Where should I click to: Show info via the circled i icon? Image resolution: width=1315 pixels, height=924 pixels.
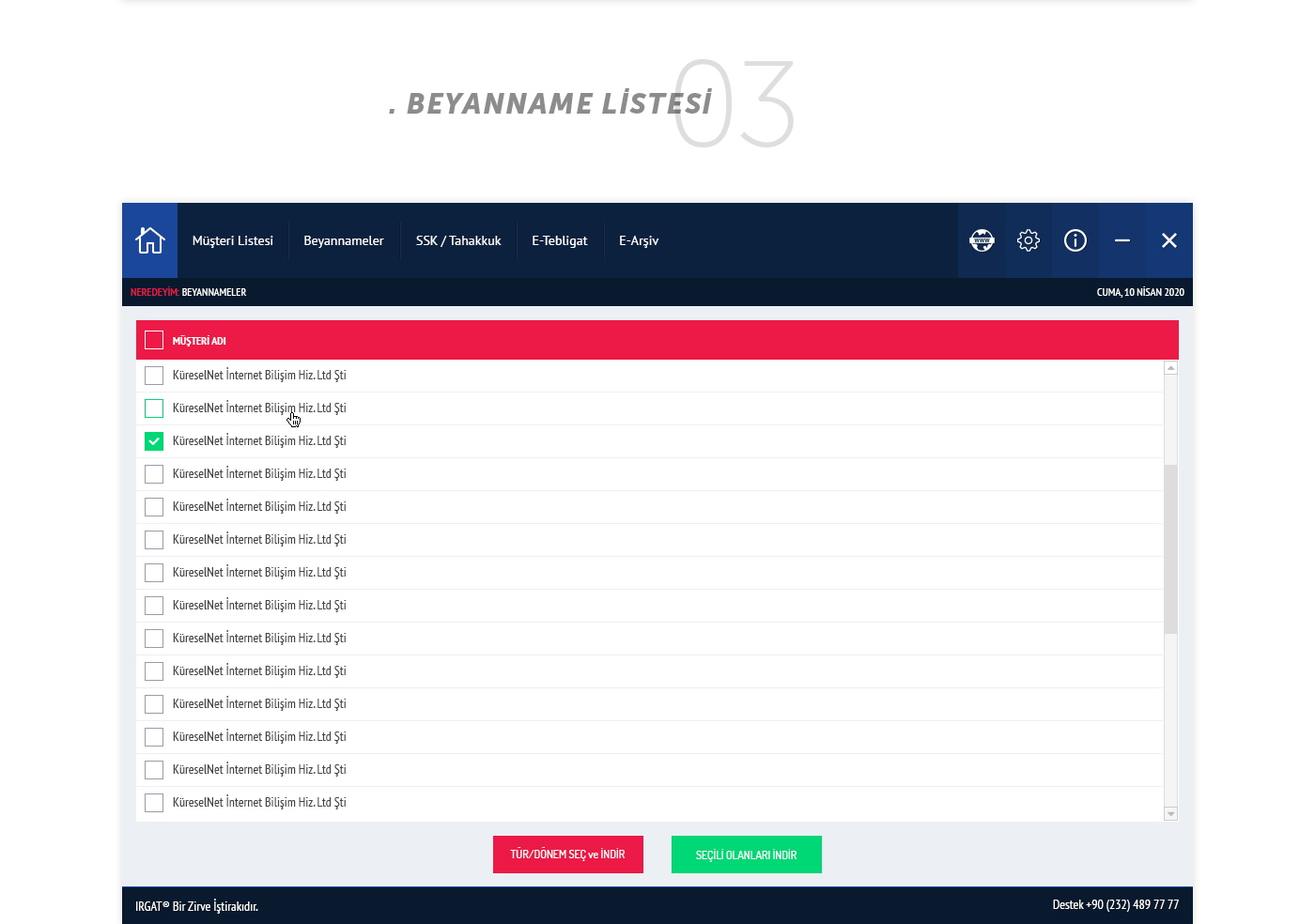[1075, 240]
